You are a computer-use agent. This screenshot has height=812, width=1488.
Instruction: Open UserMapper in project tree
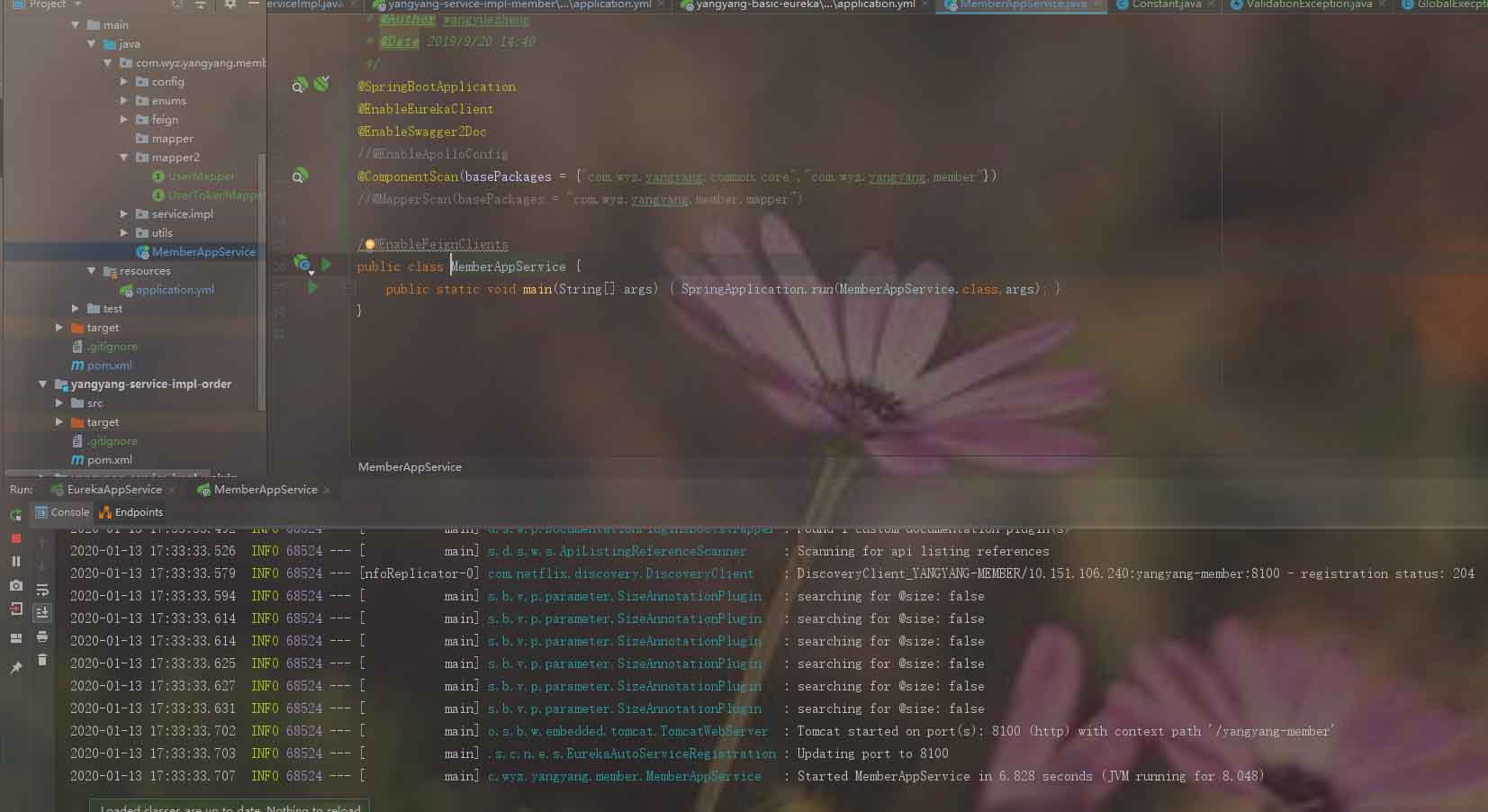193,176
